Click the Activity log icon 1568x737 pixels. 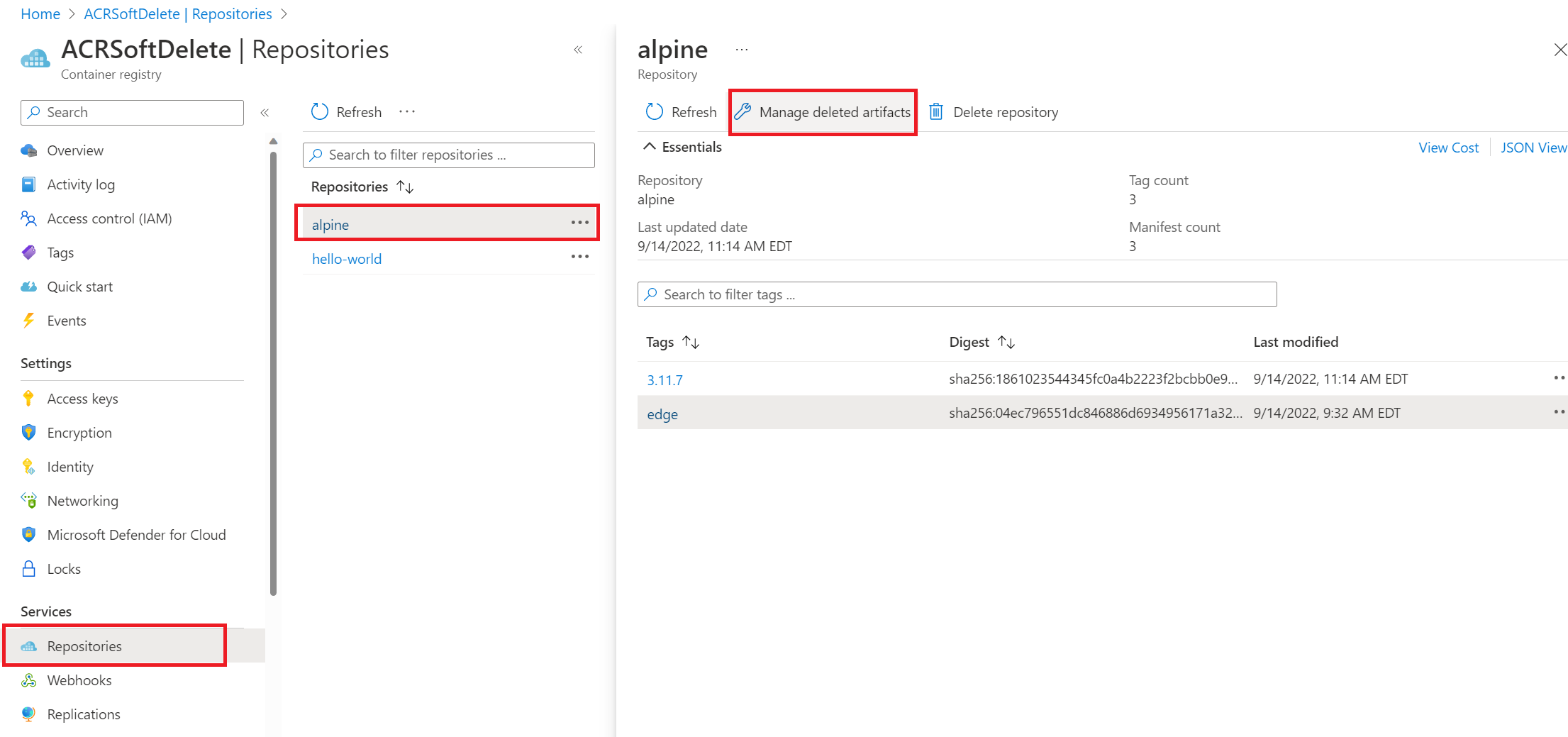[28, 184]
